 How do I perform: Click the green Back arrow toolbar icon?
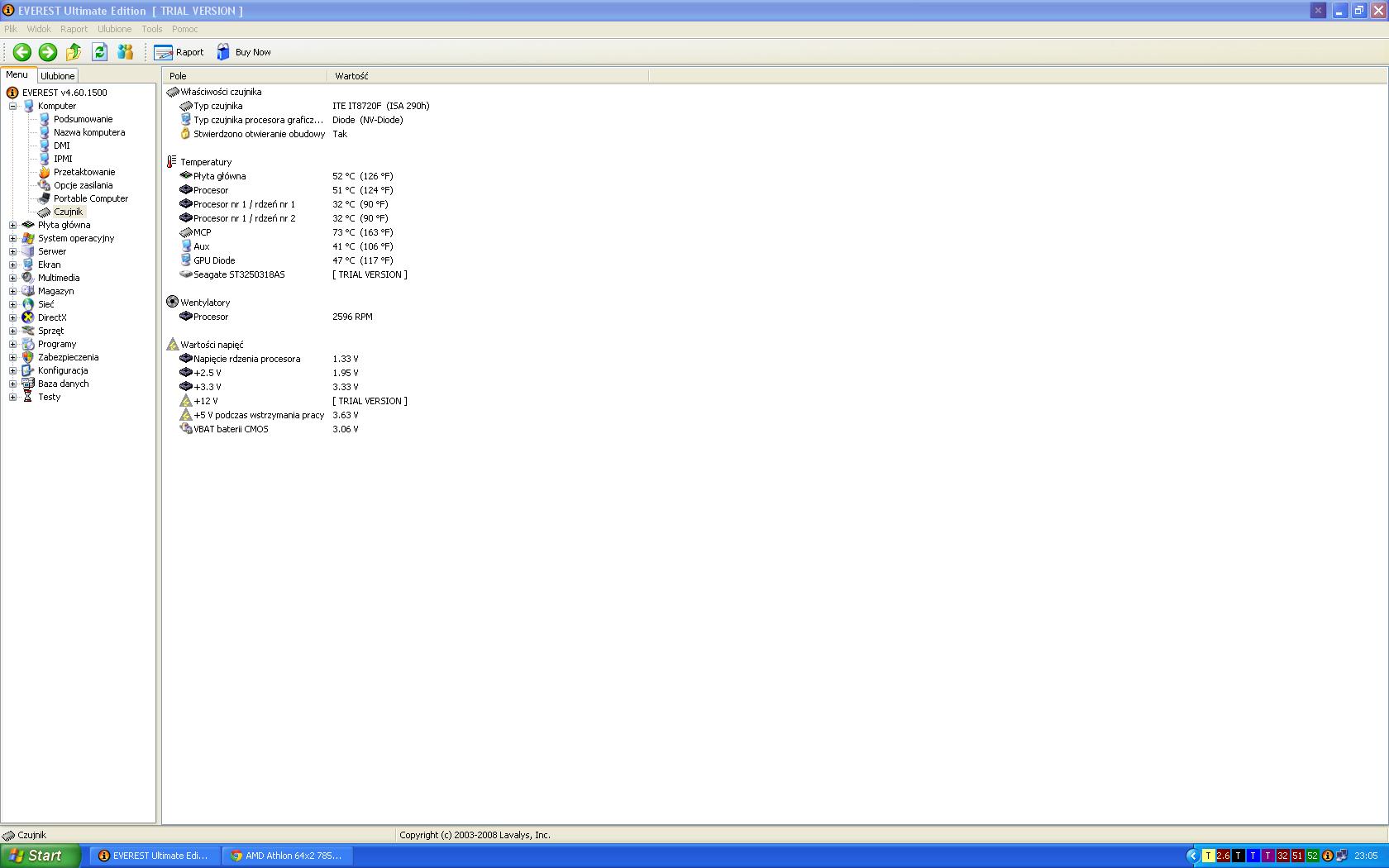[22, 52]
